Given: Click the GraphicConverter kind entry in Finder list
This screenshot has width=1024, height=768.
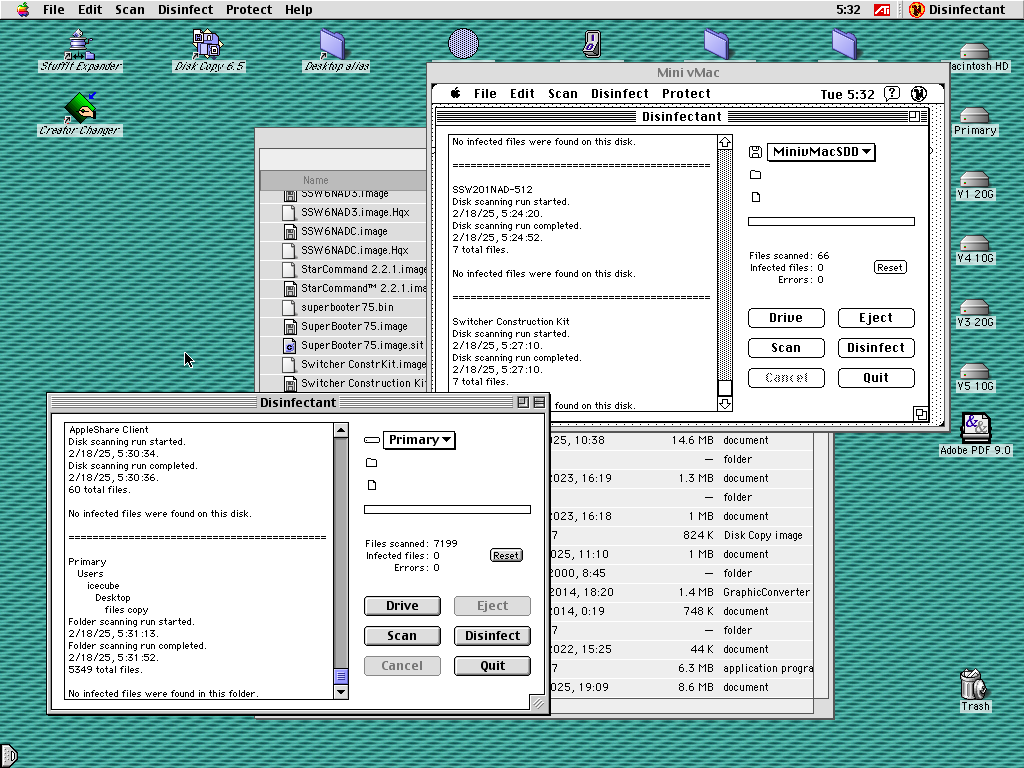Looking at the screenshot, I should tap(766, 592).
